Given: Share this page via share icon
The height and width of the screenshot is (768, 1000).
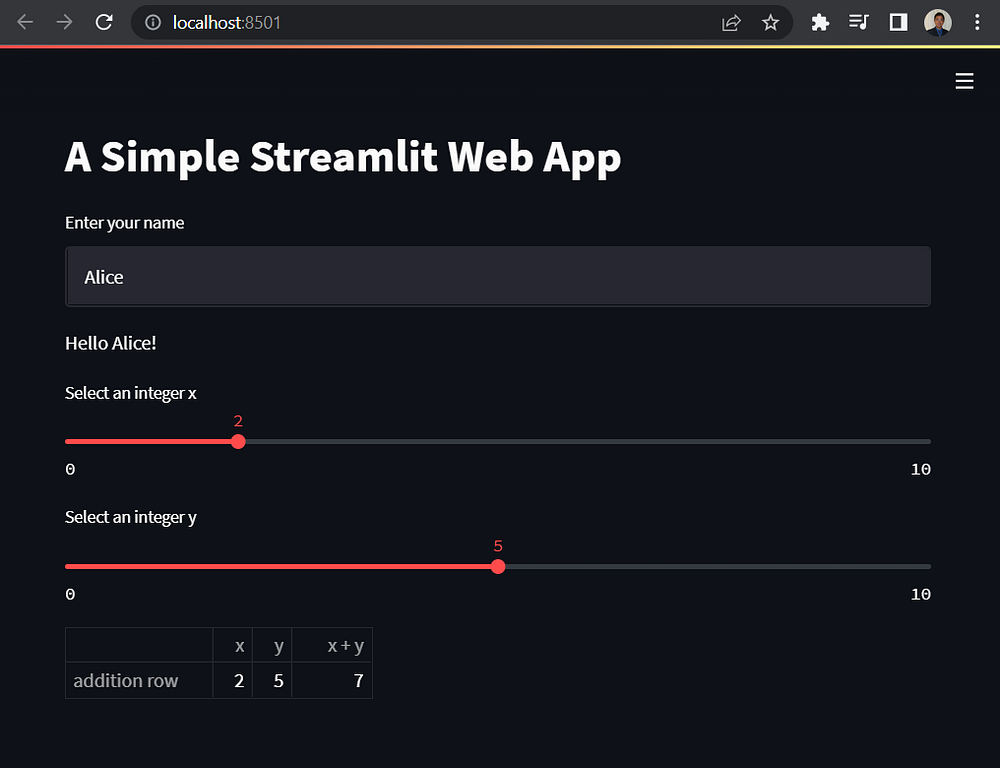Looking at the screenshot, I should pos(731,22).
